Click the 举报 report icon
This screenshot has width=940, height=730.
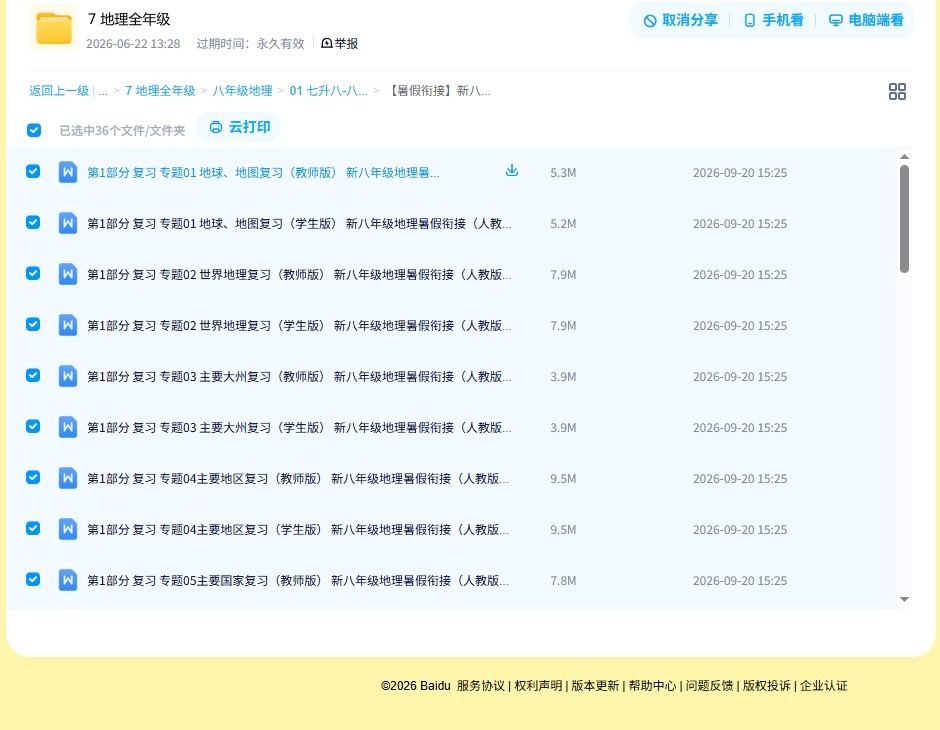[327, 43]
